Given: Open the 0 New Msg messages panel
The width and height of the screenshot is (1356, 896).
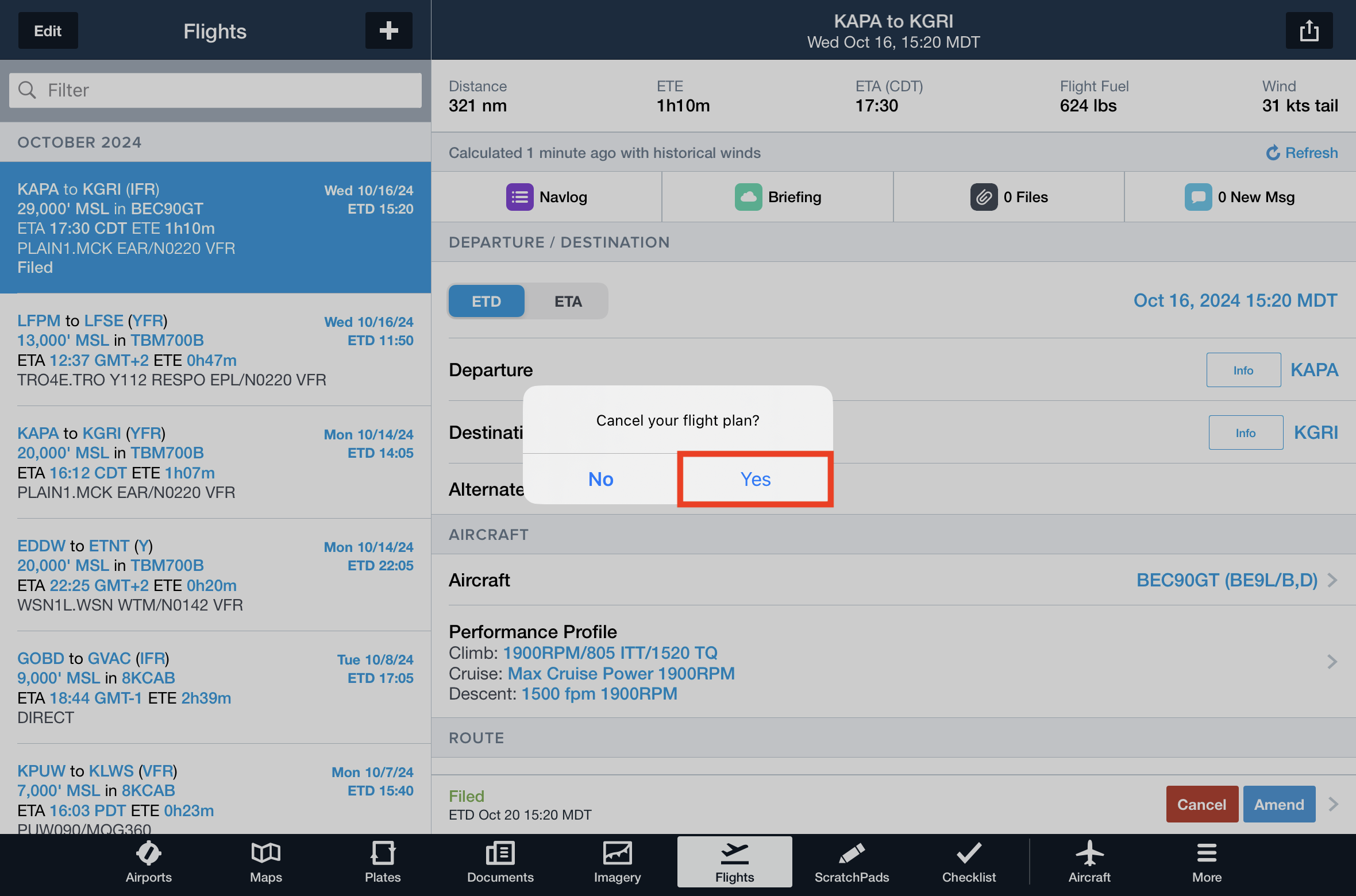Looking at the screenshot, I should point(1240,196).
